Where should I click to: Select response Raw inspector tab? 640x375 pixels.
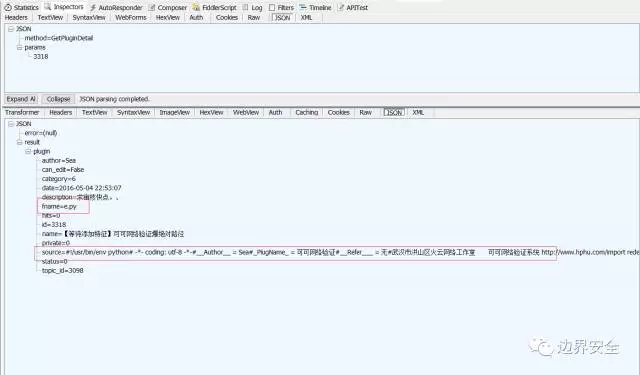[365, 112]
